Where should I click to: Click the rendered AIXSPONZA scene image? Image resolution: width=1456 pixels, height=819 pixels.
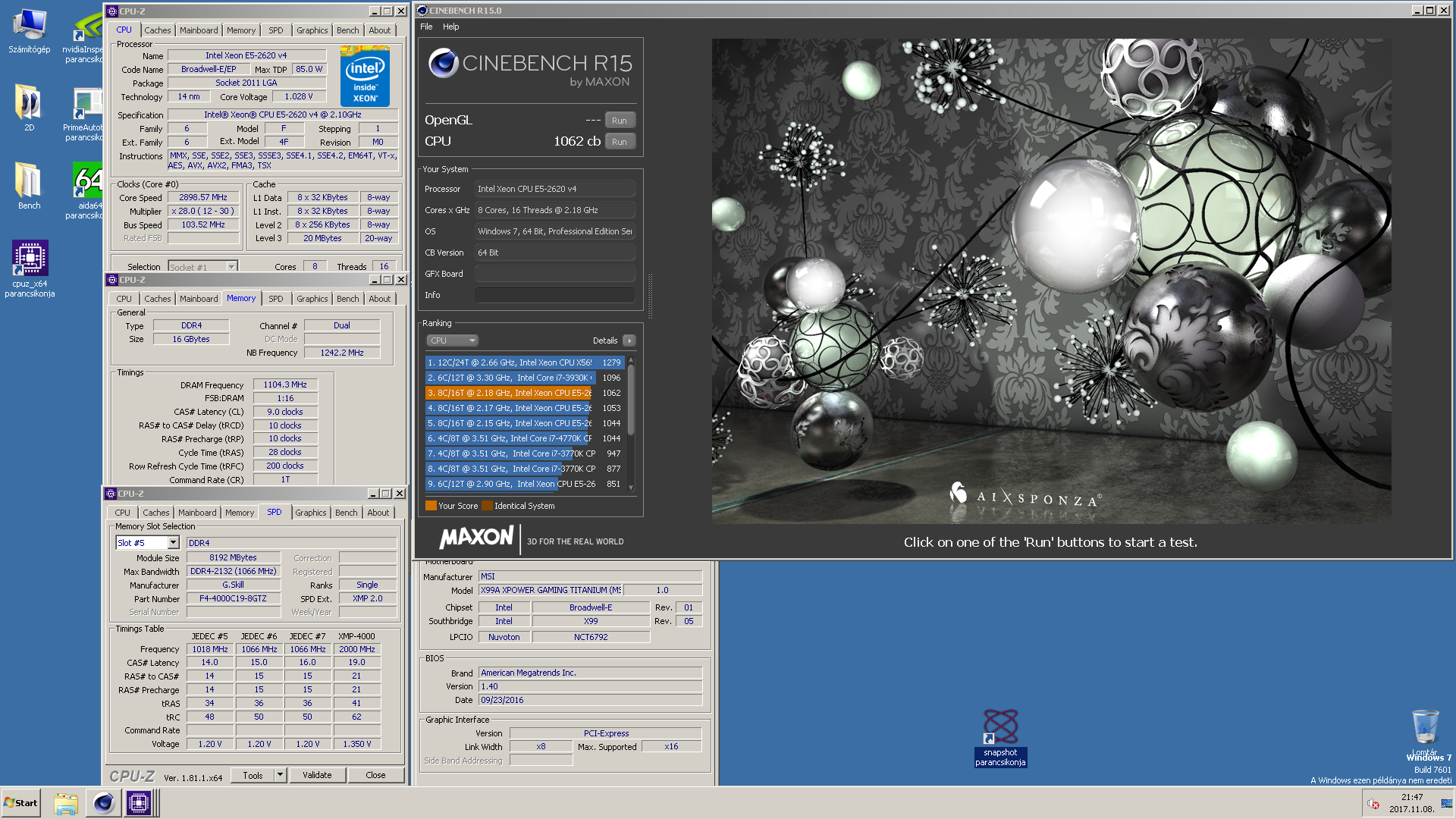[1051, 281]
